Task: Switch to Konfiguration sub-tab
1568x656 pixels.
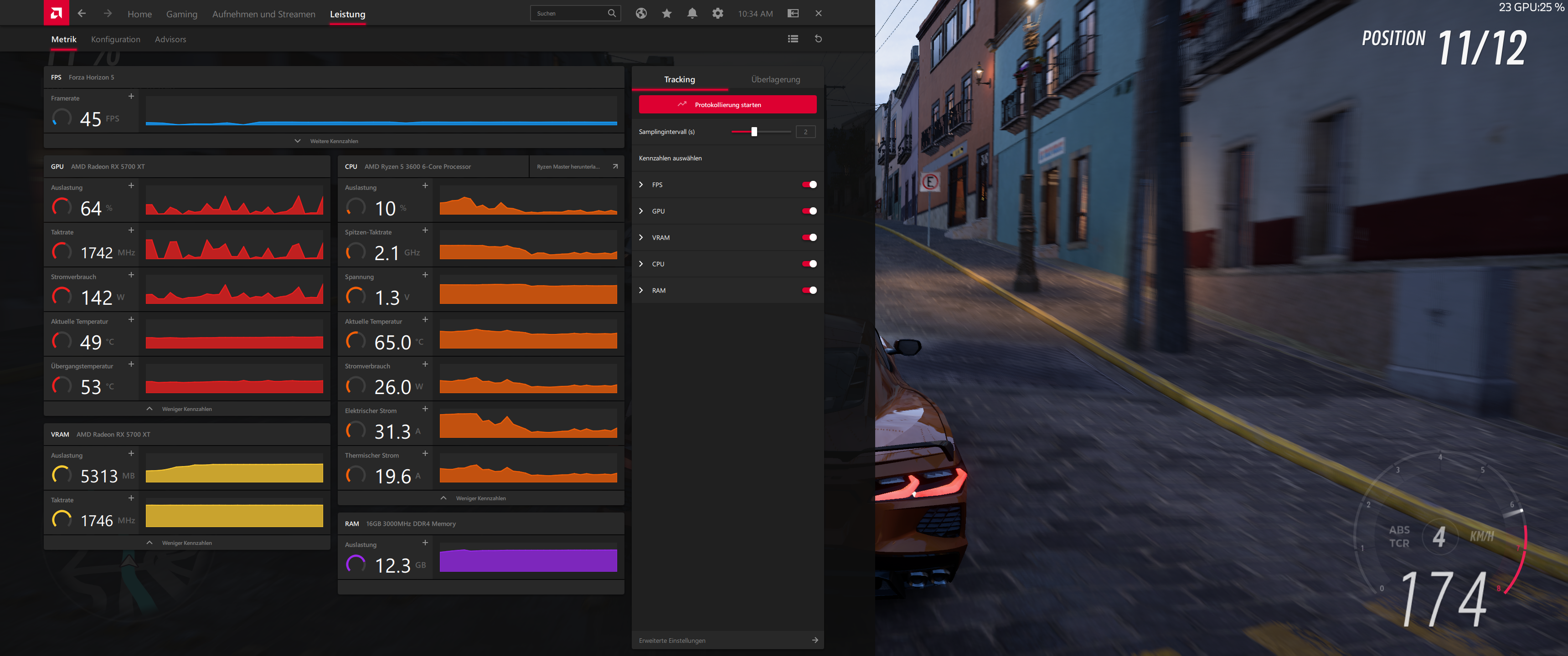Action: click(x=116, y=39)
